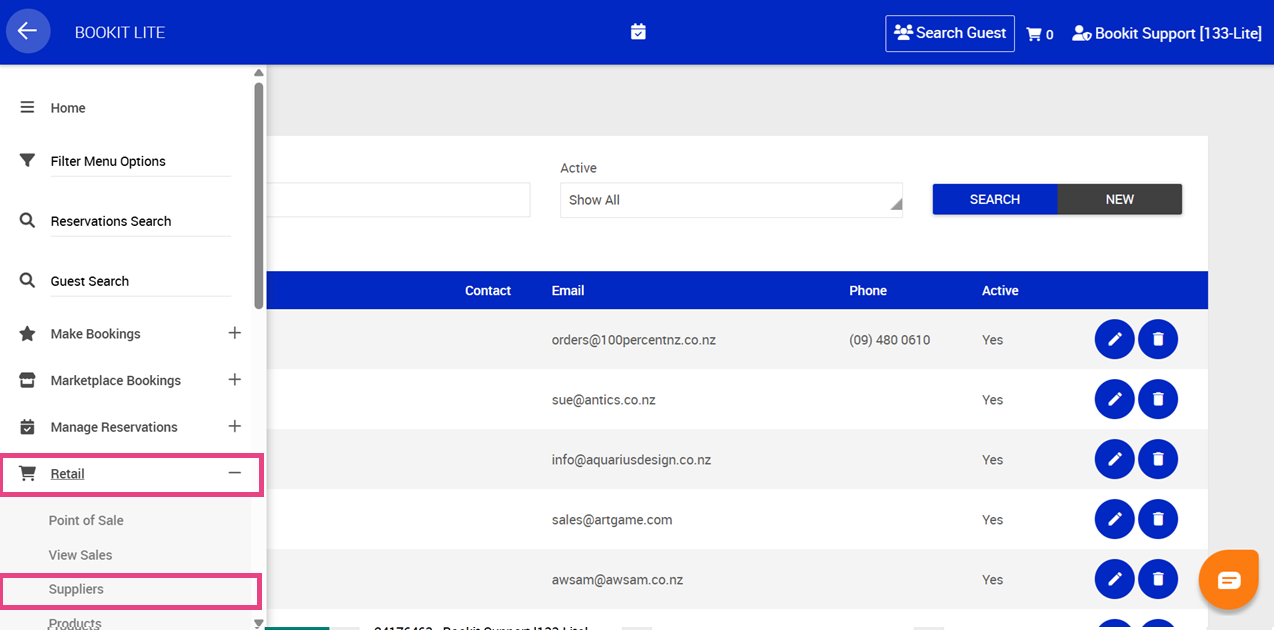This screenshot has width=1274, height=630.
Task: Click sidebar scrollbar up arrow
Action: point(259,73)
